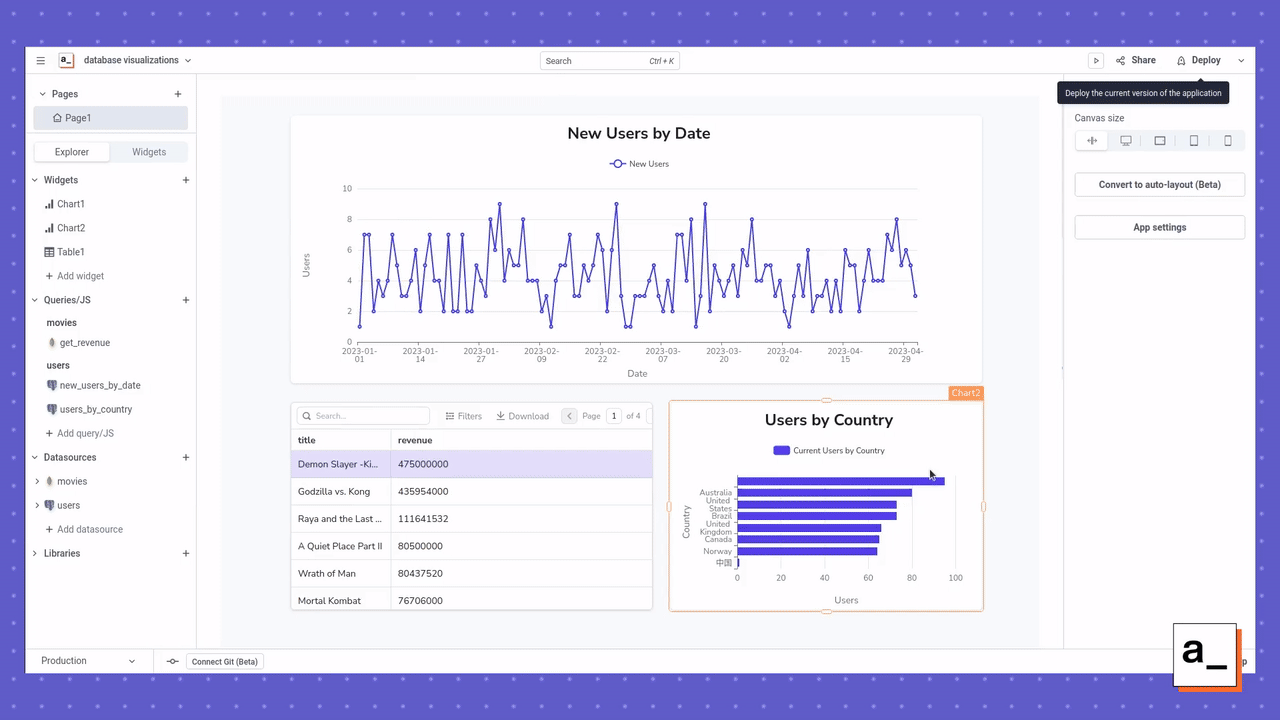Select the Chart1 widget in the sidebar
The image size is (1280, 720).
click(x=71, y=204)
